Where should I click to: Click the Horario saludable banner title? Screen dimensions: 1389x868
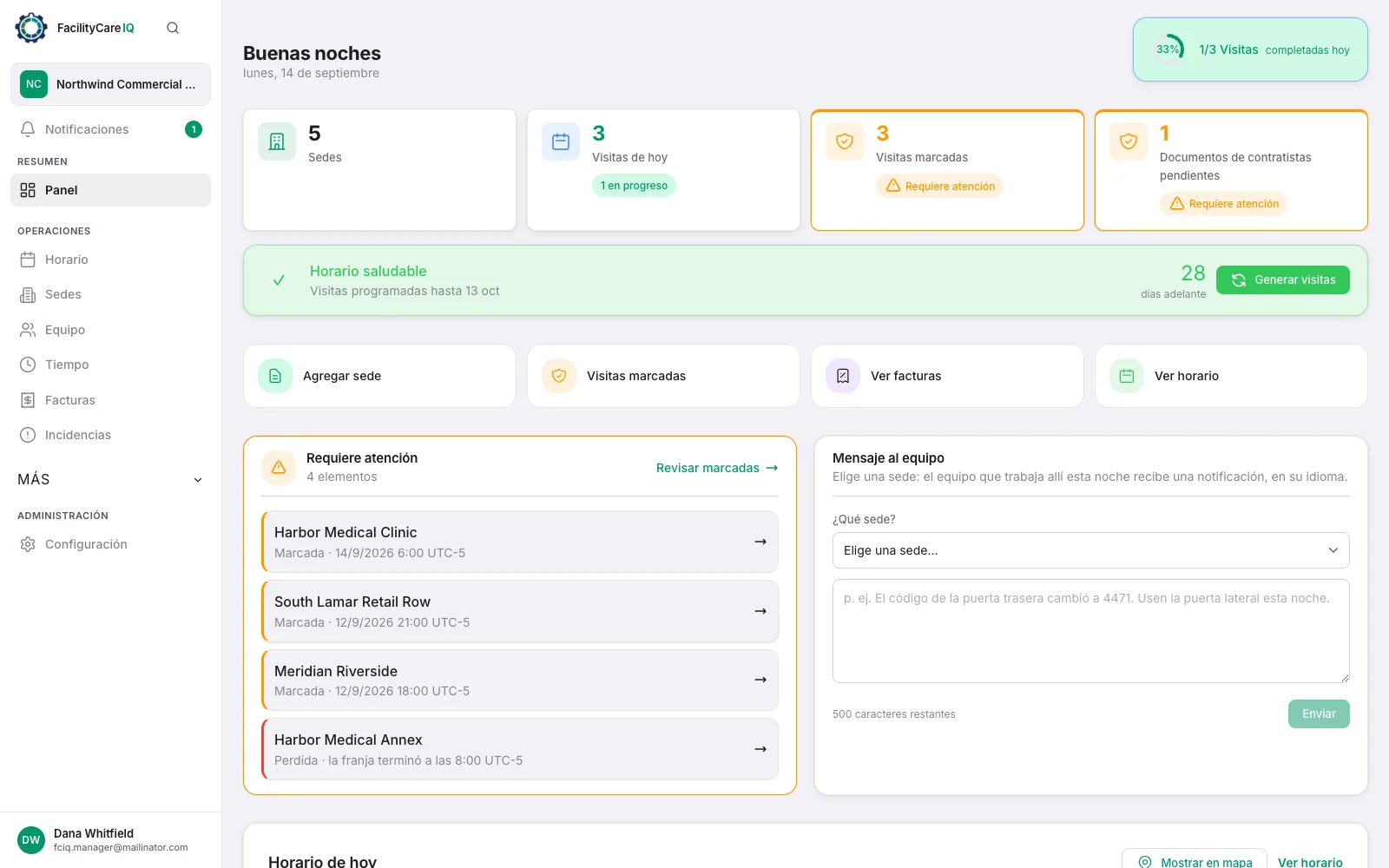[x=368, y=271]
